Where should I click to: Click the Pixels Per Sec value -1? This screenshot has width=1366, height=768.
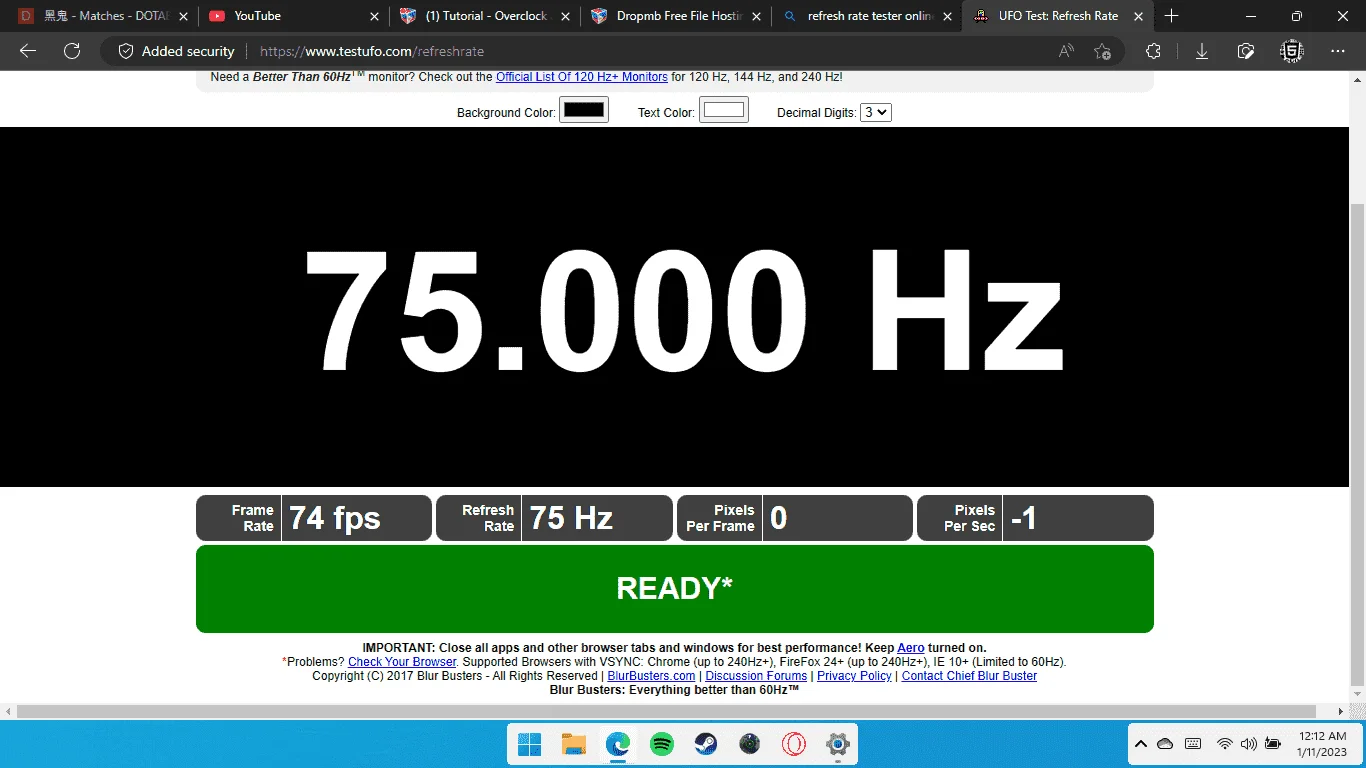[1023, 518]
